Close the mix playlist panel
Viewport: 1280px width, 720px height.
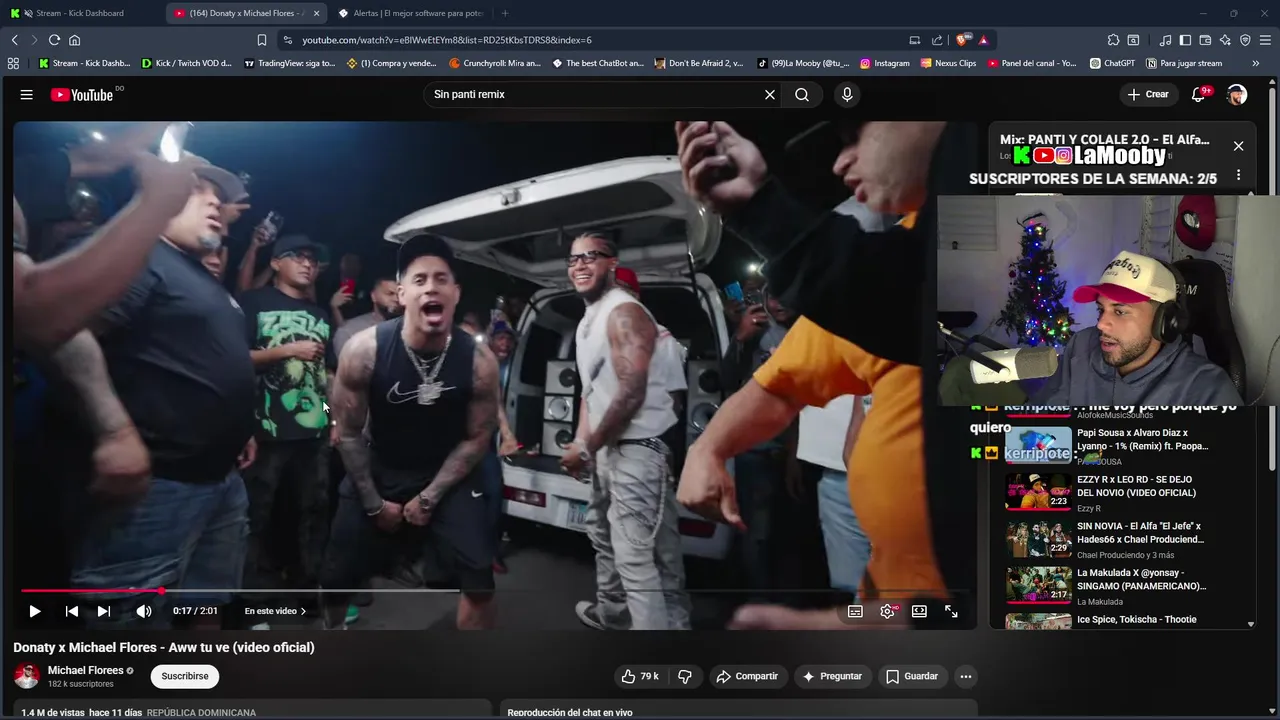[x=1238, y=146]
